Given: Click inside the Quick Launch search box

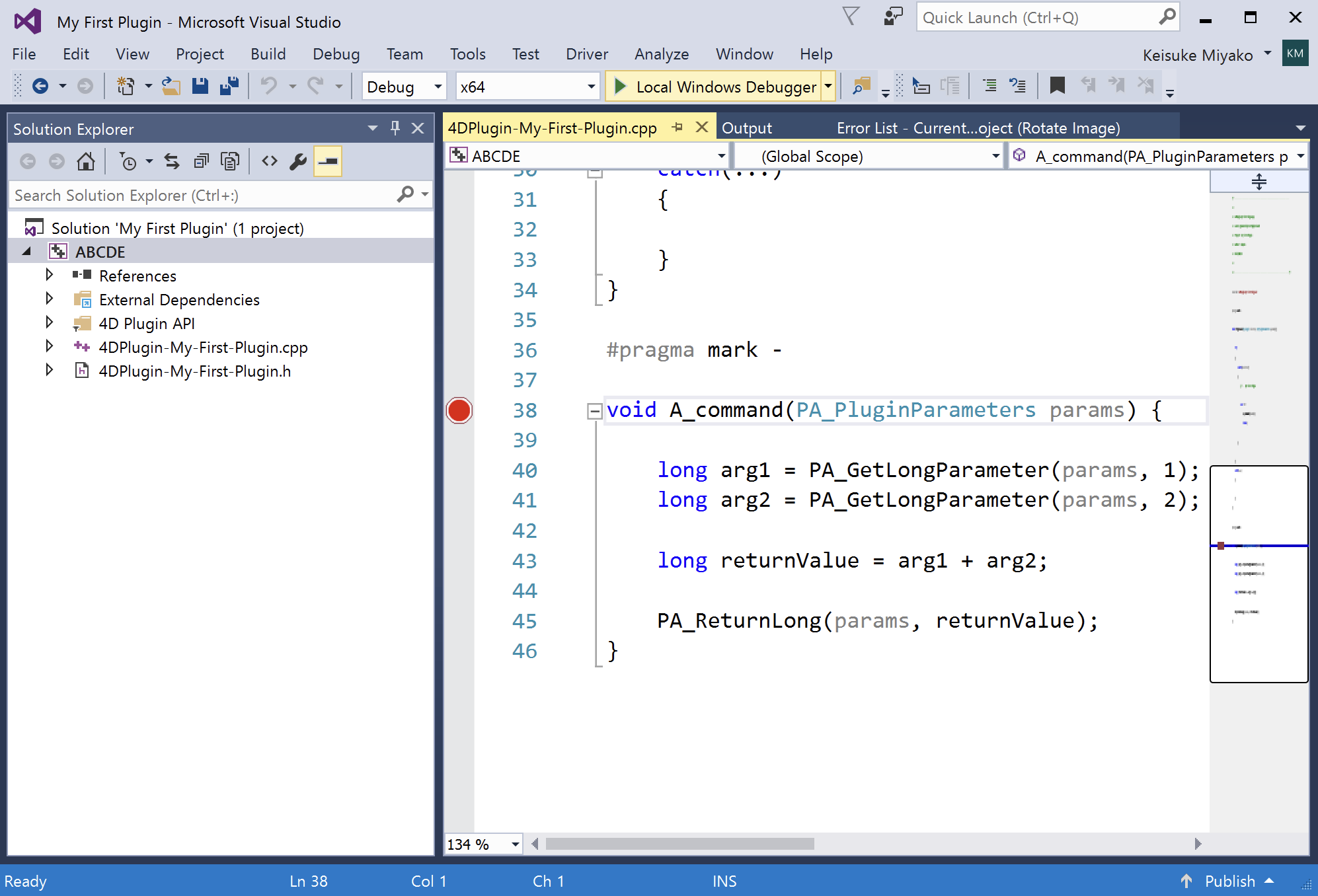Looking at the screenshot, I should (x=1031, y=17).
